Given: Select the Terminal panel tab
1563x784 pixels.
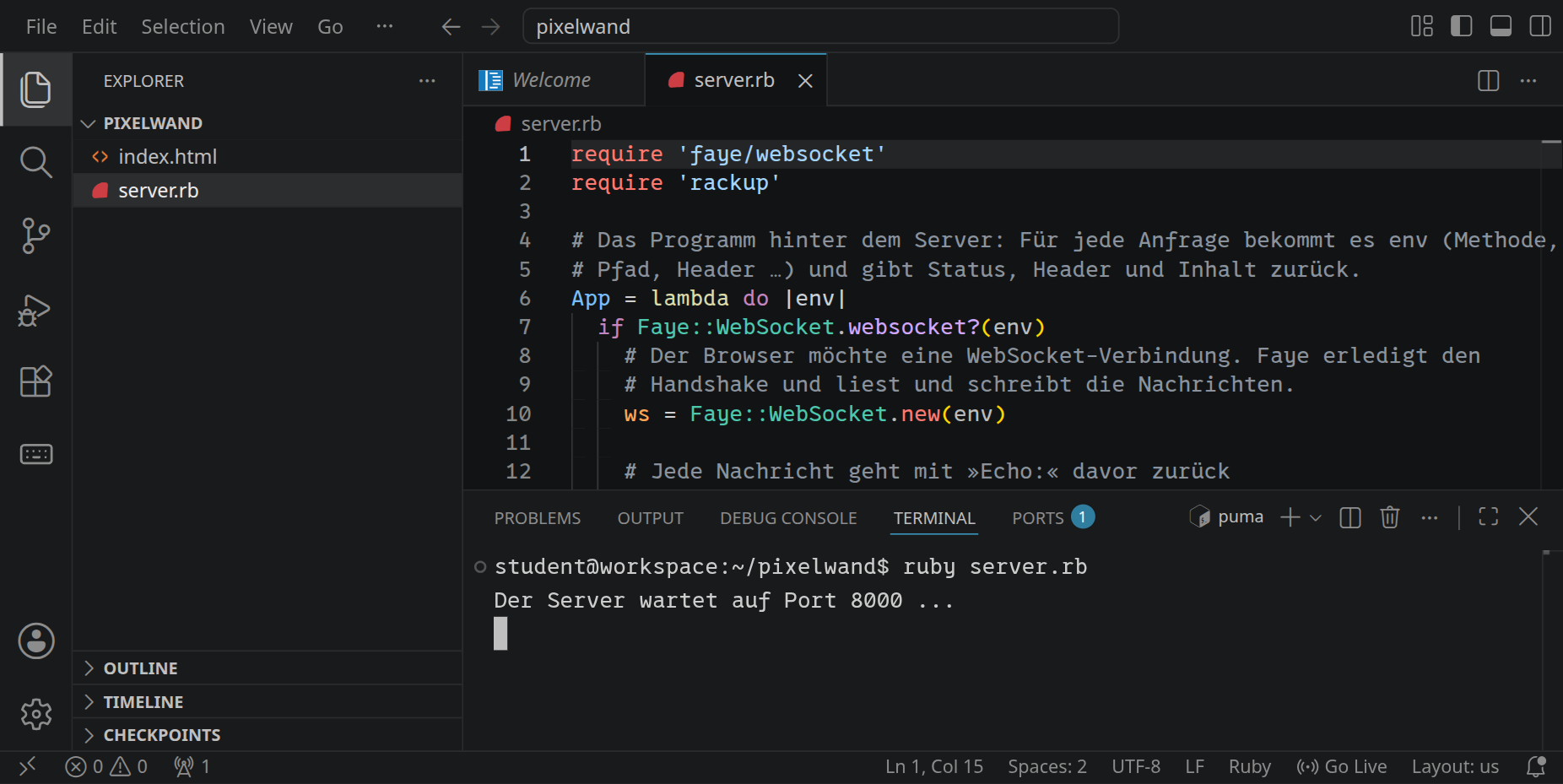Looking at the screenshot, I should (934, 518).
